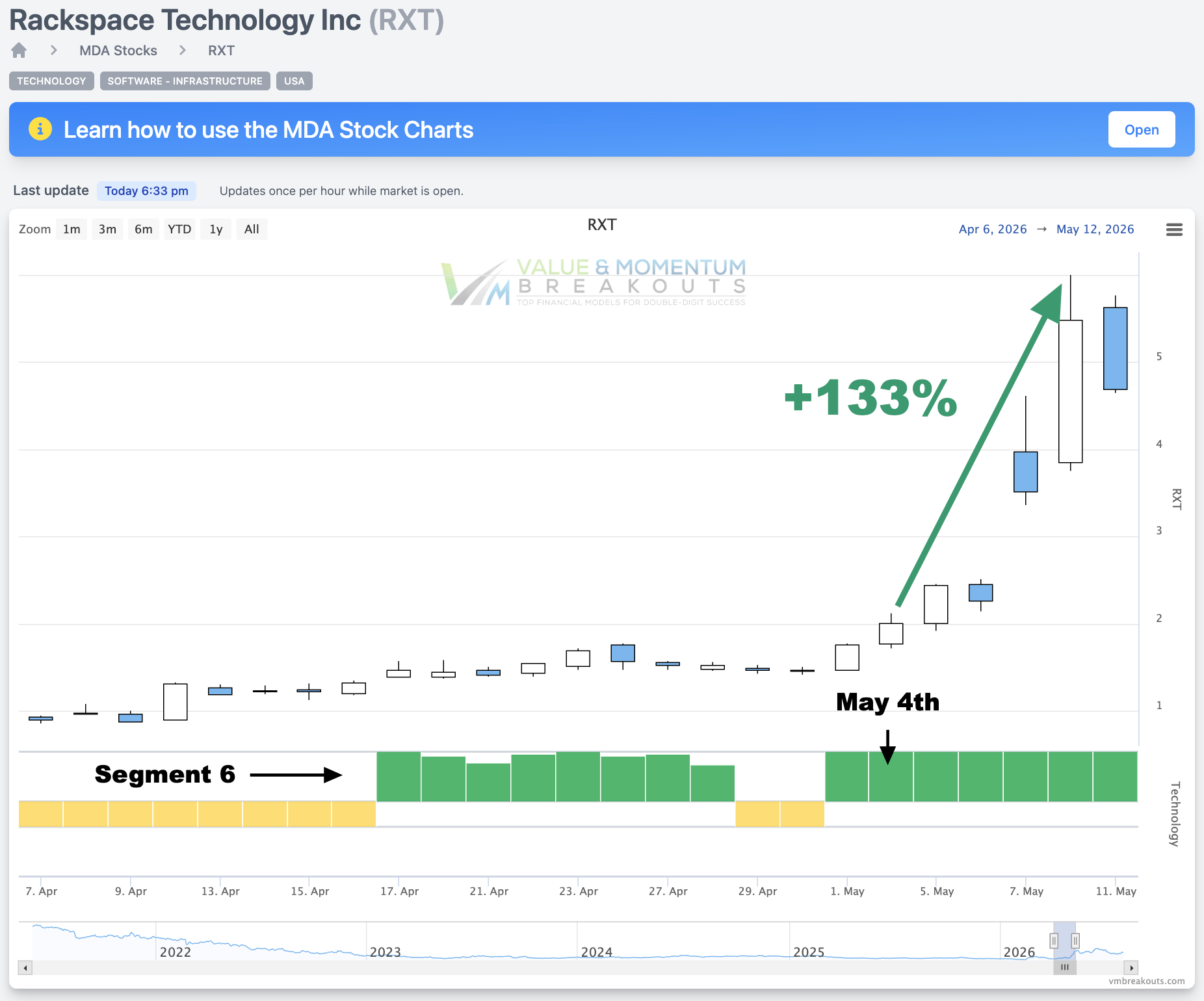Click the yellow segment bar for 7 Apr
The image size is (1204, 1001).
(41, 814)
